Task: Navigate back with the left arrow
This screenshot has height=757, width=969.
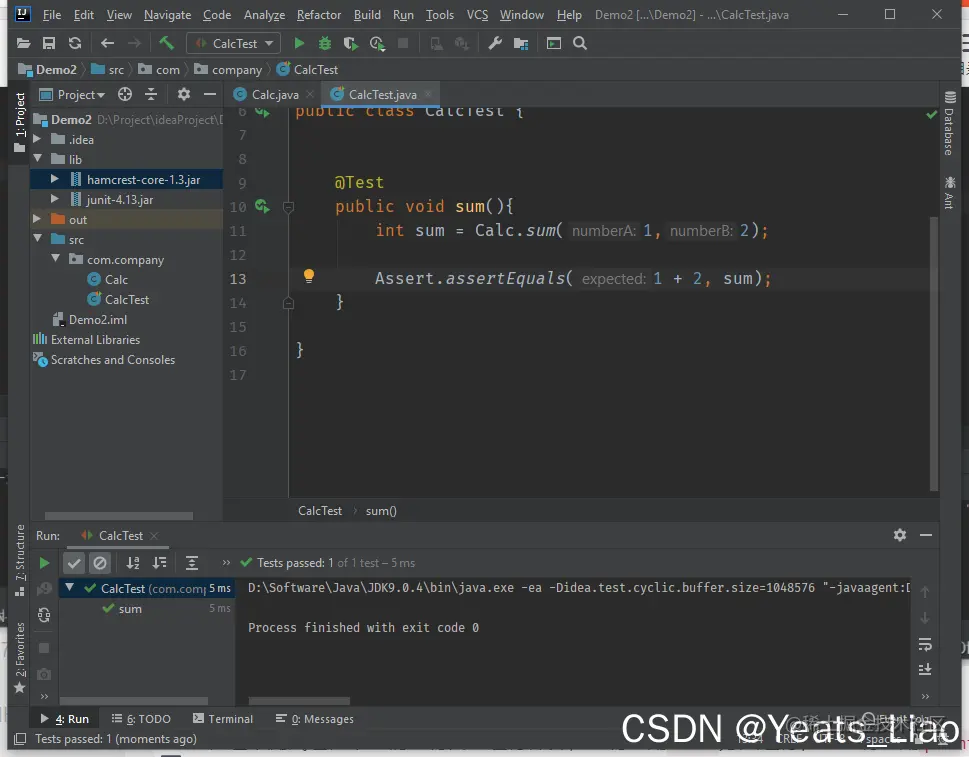Action: 108,43
